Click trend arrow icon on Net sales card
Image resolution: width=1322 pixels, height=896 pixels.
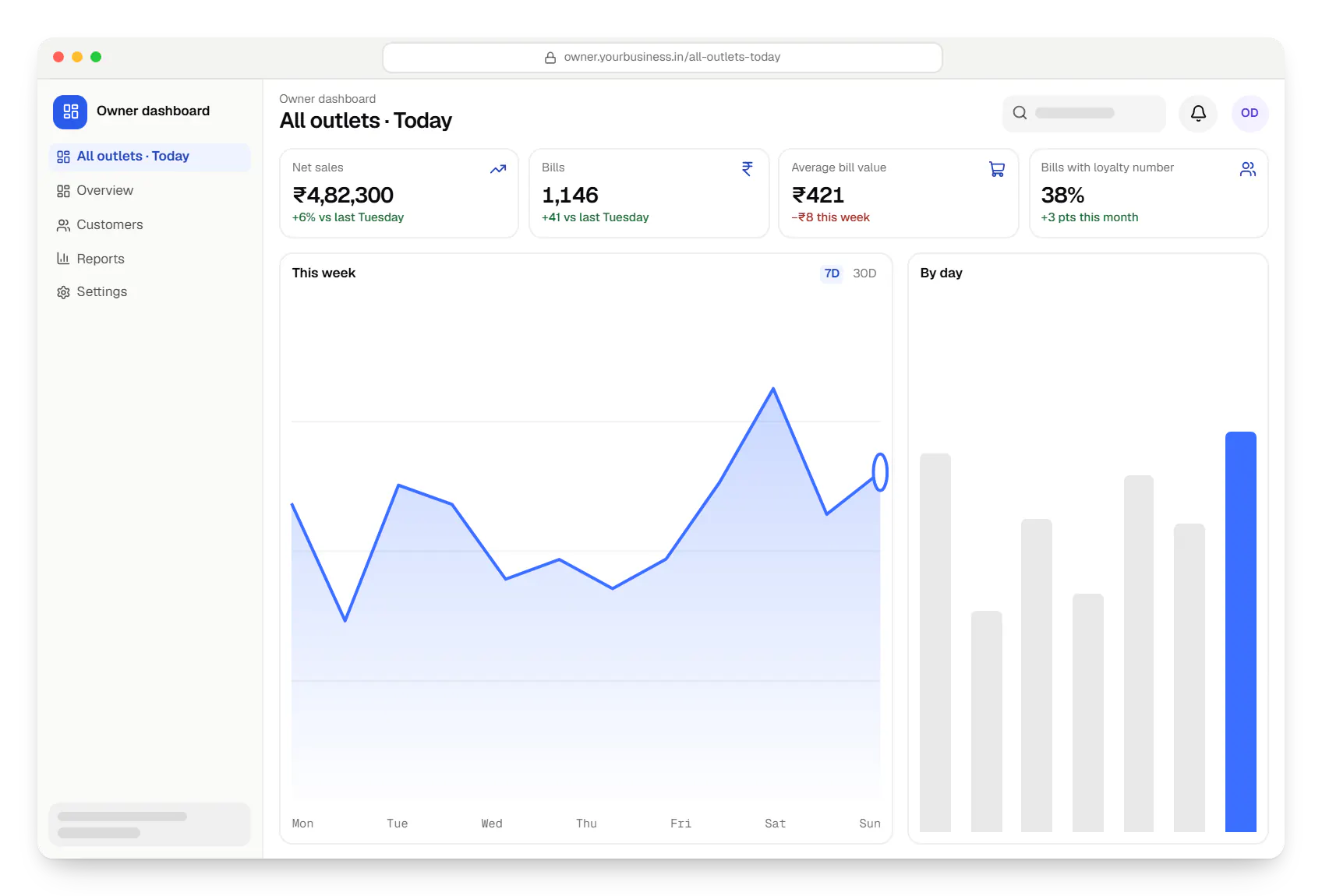498,169
